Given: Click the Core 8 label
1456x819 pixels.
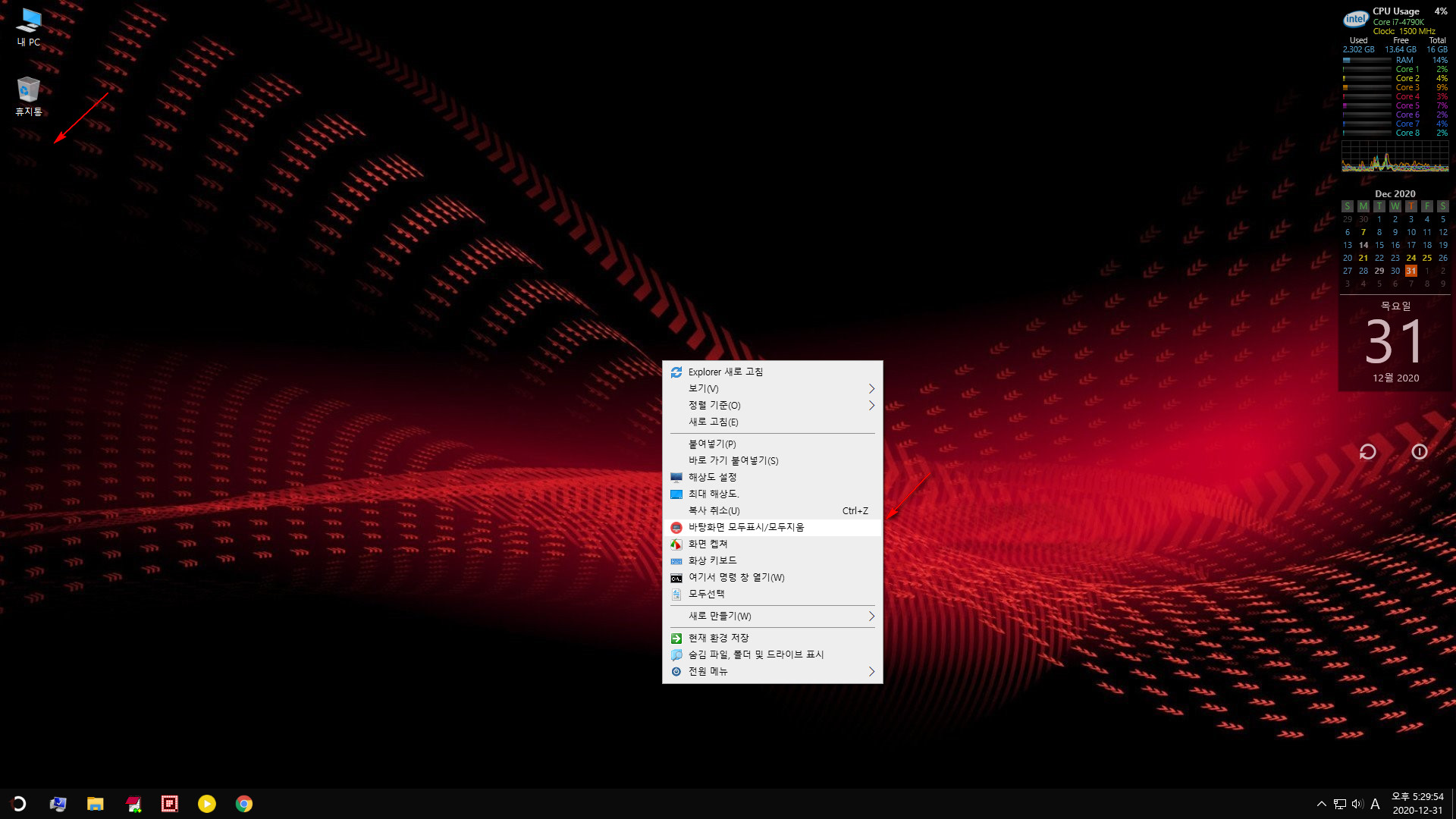Looking at the screenshot, I should (1407, 133).
